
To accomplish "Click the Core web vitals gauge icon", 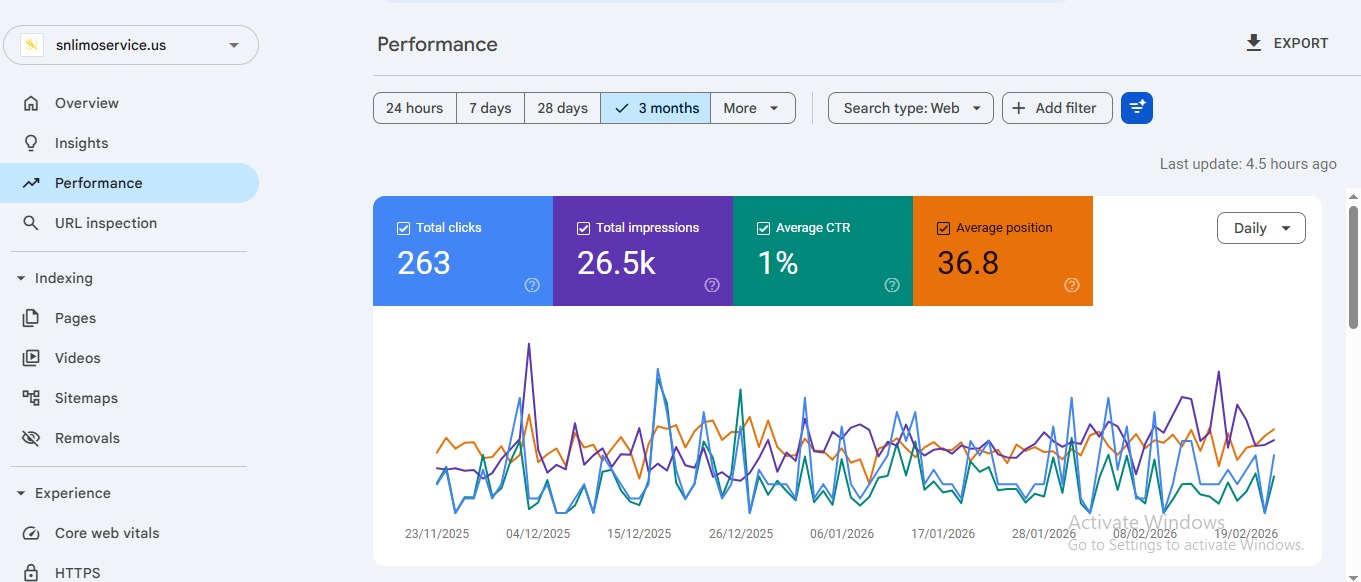I will (x=31, y=533).
